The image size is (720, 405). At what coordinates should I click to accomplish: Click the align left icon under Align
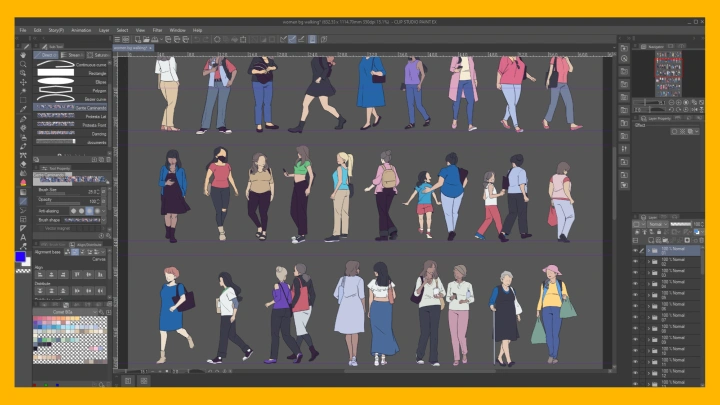click(40, 275)
